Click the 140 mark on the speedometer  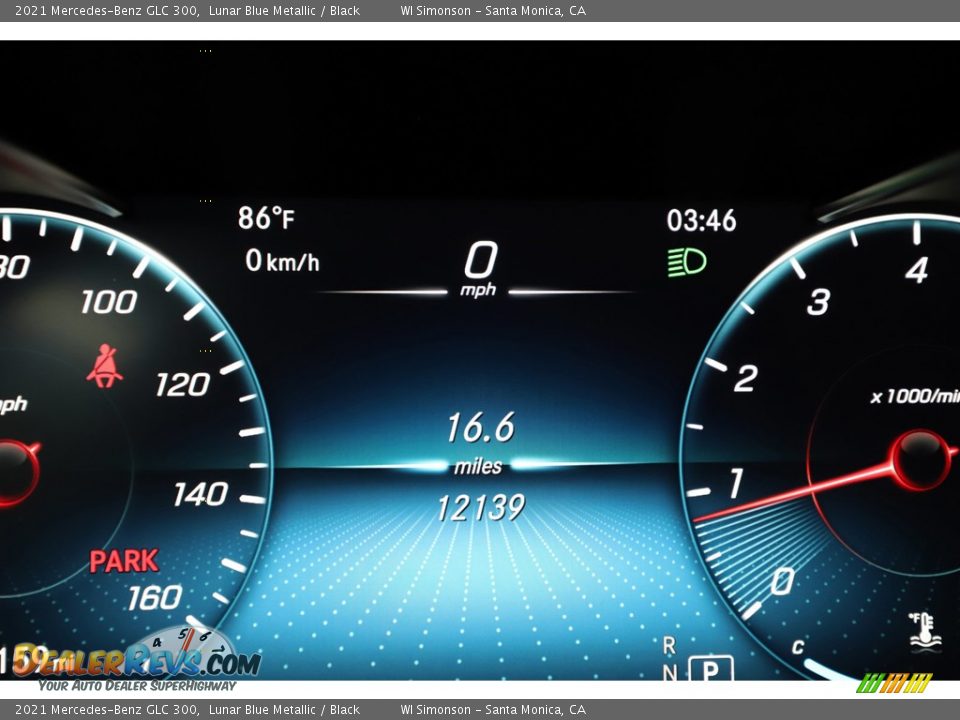201,494
